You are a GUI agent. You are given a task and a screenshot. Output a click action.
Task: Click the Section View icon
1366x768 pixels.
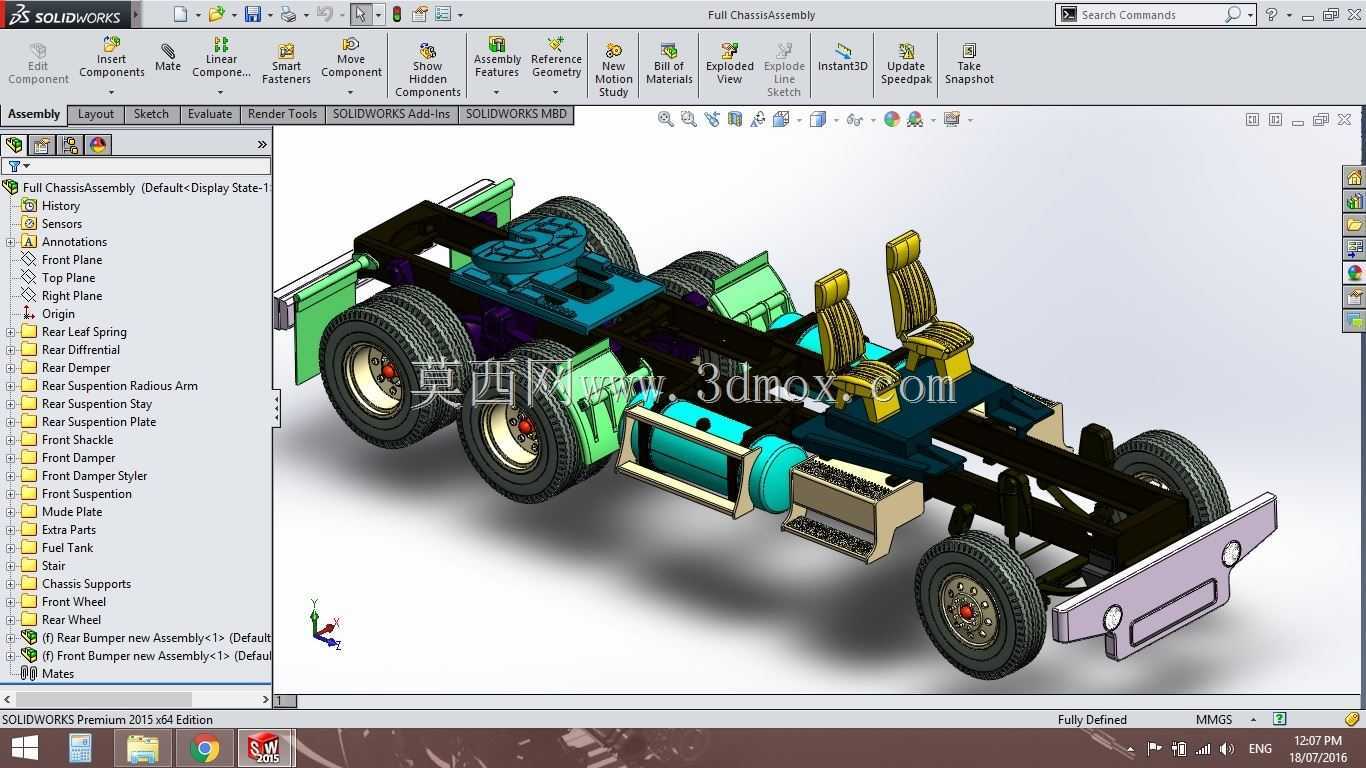tap(735, 119)
